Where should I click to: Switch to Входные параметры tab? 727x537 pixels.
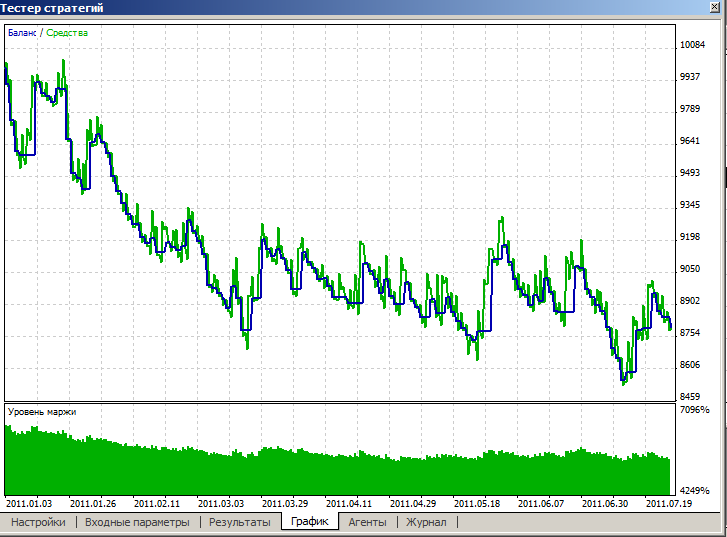click(x=137, y=522)
